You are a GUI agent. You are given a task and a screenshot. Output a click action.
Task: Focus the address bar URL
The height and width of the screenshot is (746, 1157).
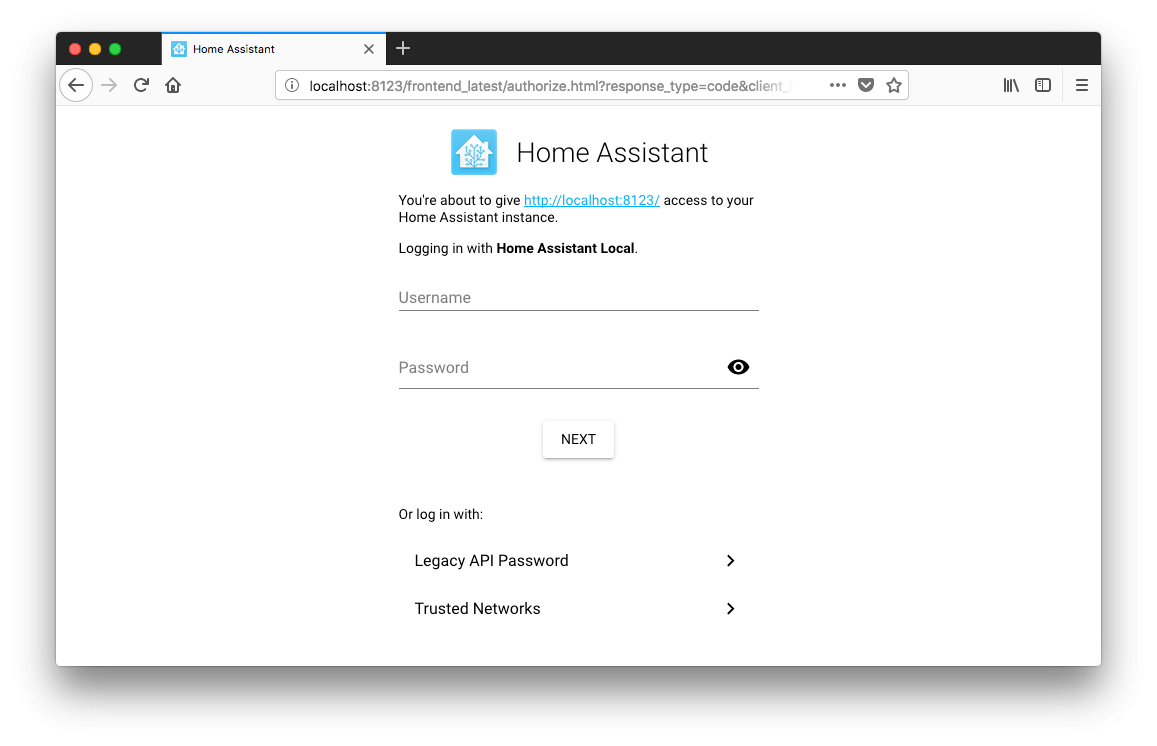pos(550,86)
